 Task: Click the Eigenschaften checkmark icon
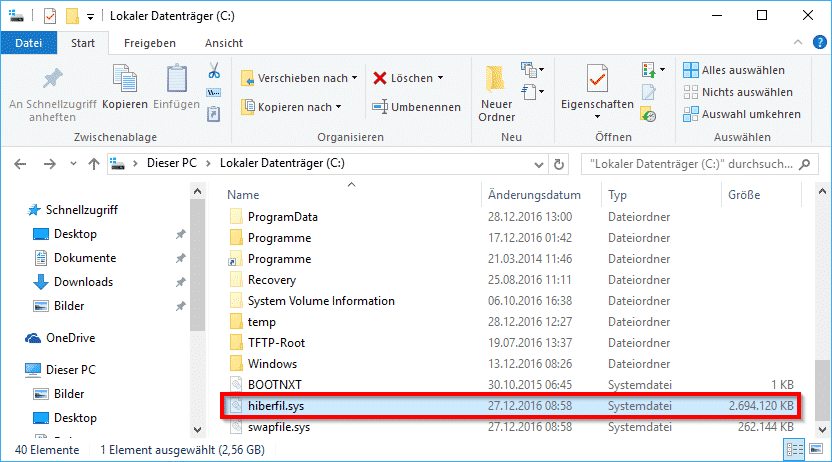pyautogui.click(x=597, y=79)
